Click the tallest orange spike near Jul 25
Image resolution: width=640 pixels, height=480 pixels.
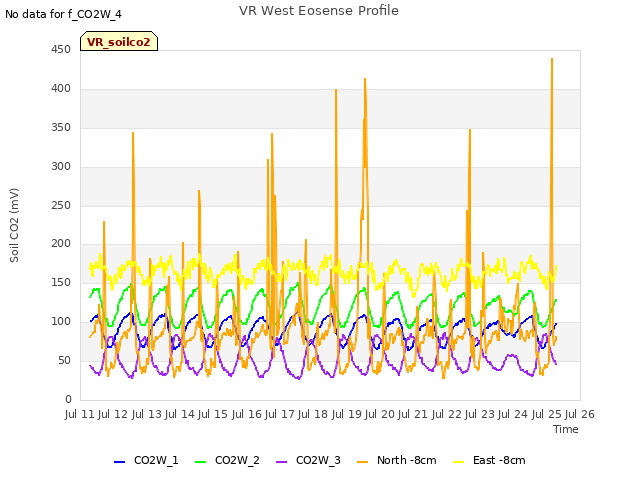(x=552, y=60)
